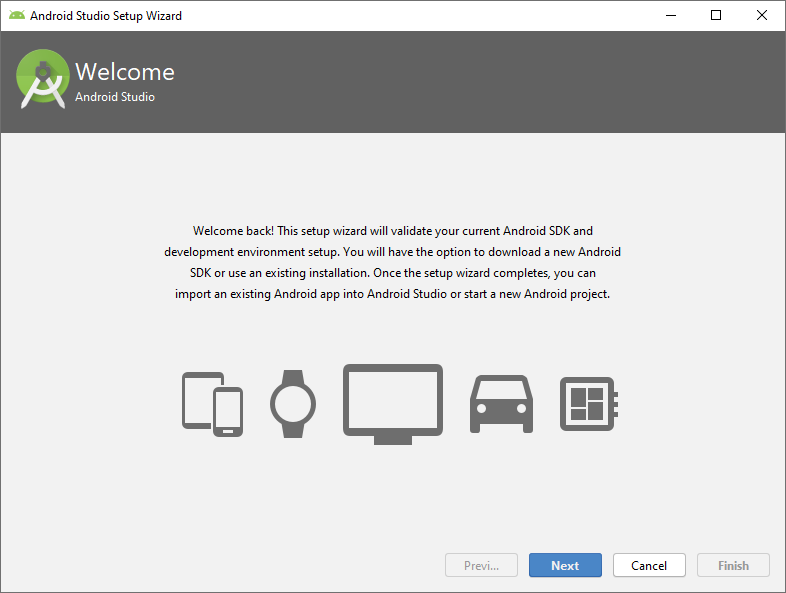This screenshot has width=786, height=593.
Task: Minimize the Setup Wizard window
Action: [x=671, y=16]
